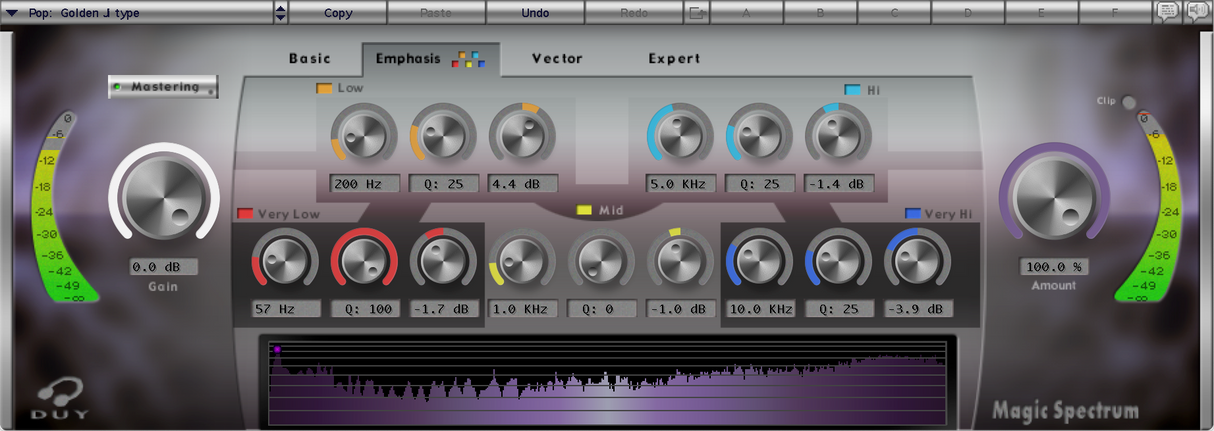Click the preset up/down stepper arrows
This screenshot has width=1214, height=431.
point(281,13)
